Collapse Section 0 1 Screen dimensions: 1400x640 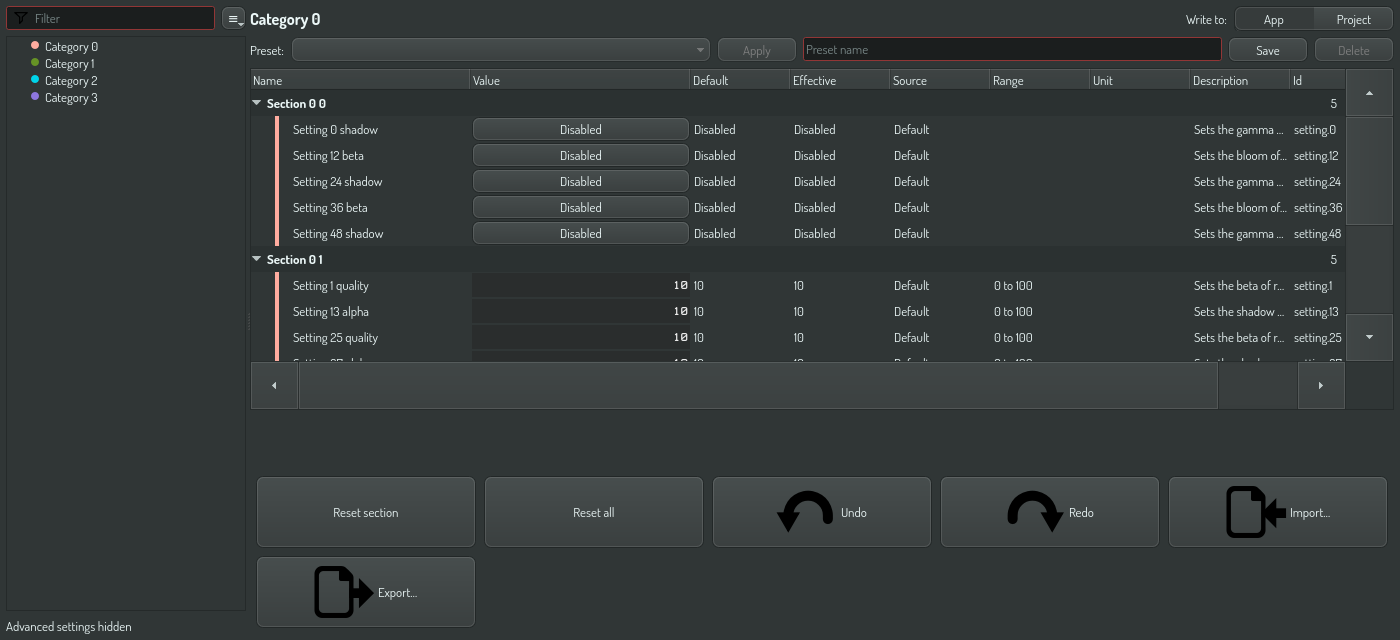coord(257,259)
